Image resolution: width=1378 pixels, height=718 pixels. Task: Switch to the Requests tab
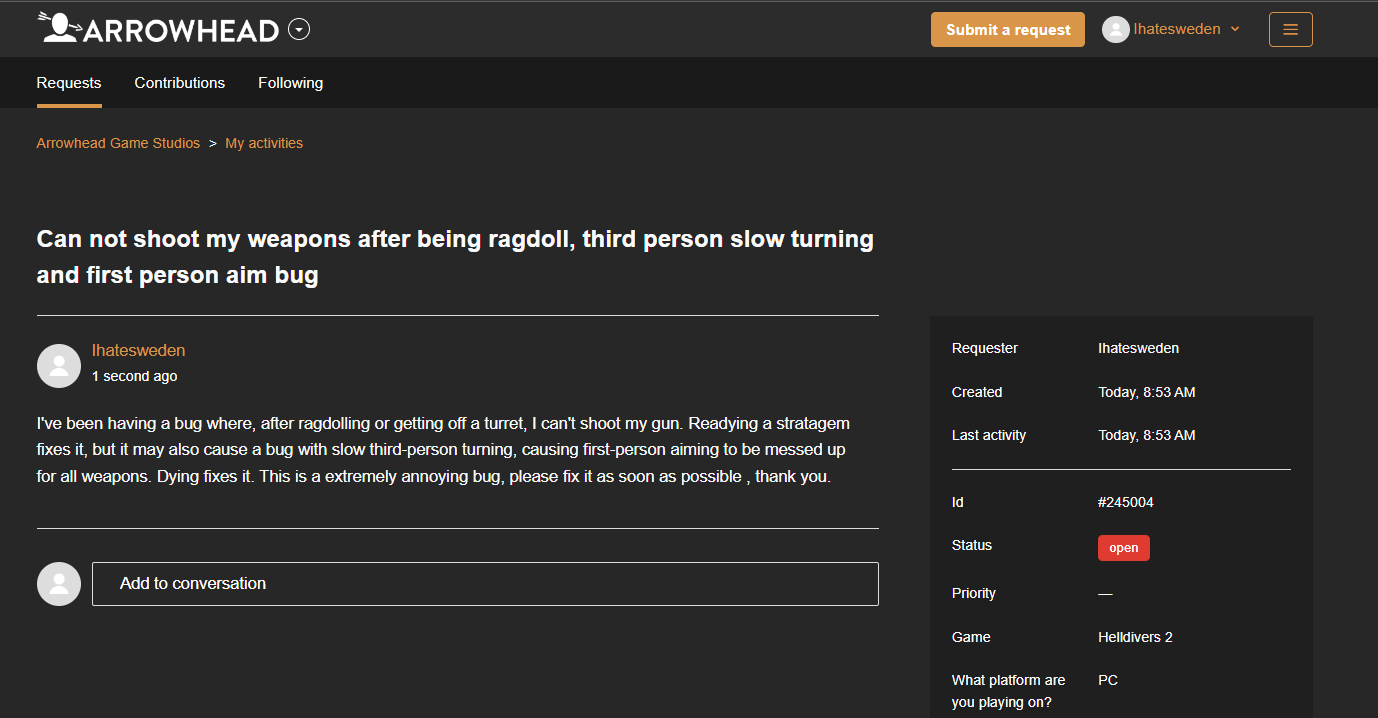pyautogui.click(x=69, y=83)
